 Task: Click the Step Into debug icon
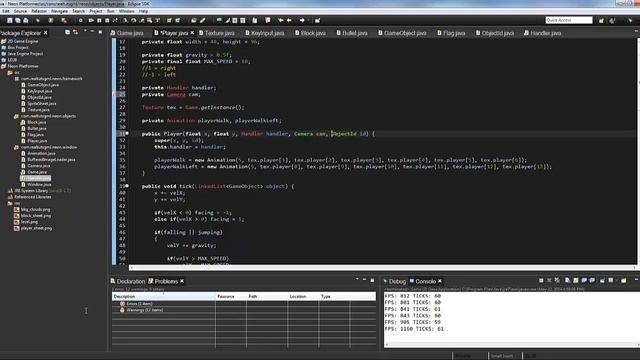[125, 20]
